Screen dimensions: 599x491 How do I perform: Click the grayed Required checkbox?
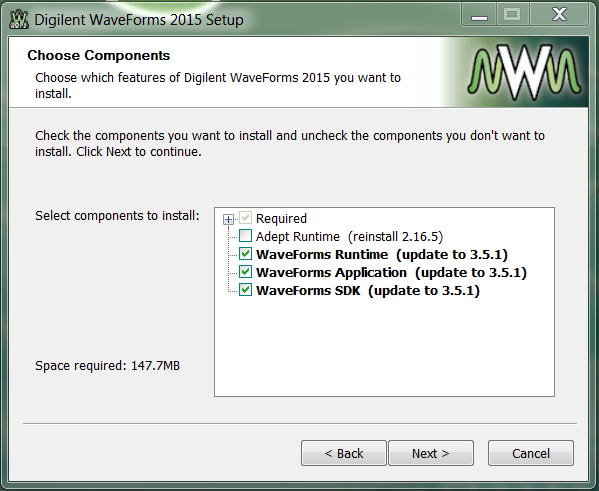pos(245,218)
